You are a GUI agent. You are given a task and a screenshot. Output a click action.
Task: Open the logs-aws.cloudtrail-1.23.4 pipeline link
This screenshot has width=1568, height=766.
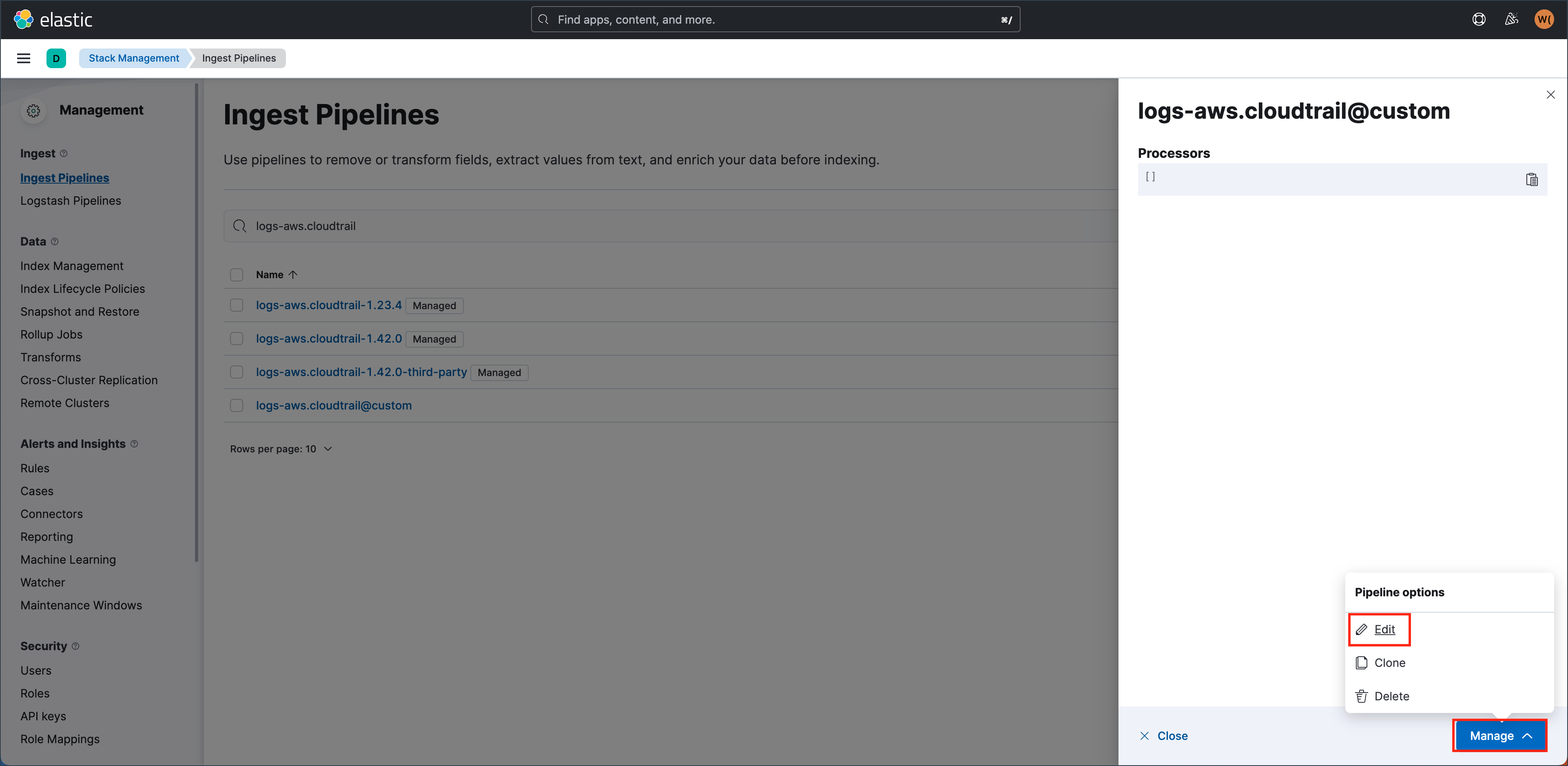[329, 305]
